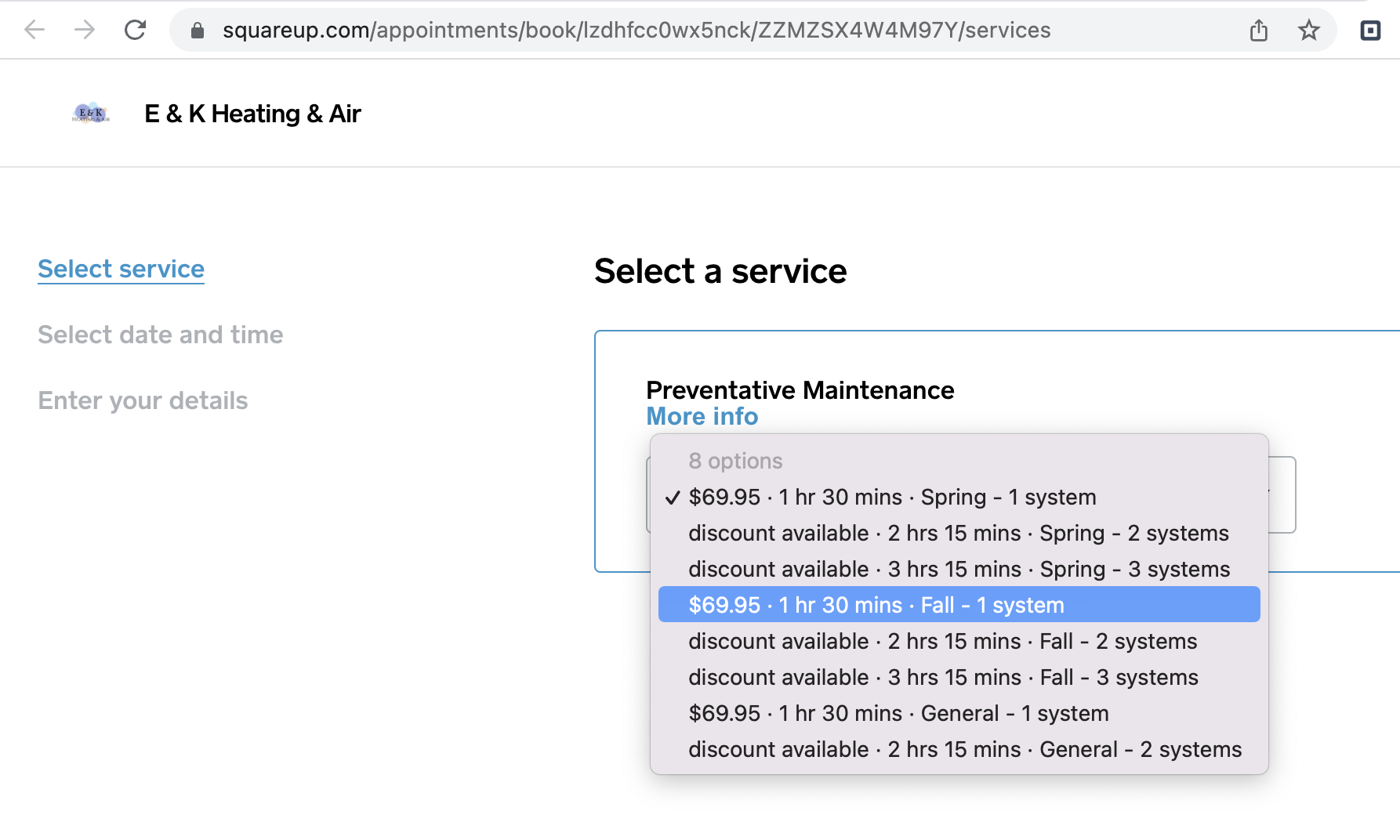Click the E & K Heating logo
This screenshot has height=840, width=1400.
click(x=91, y=114)
